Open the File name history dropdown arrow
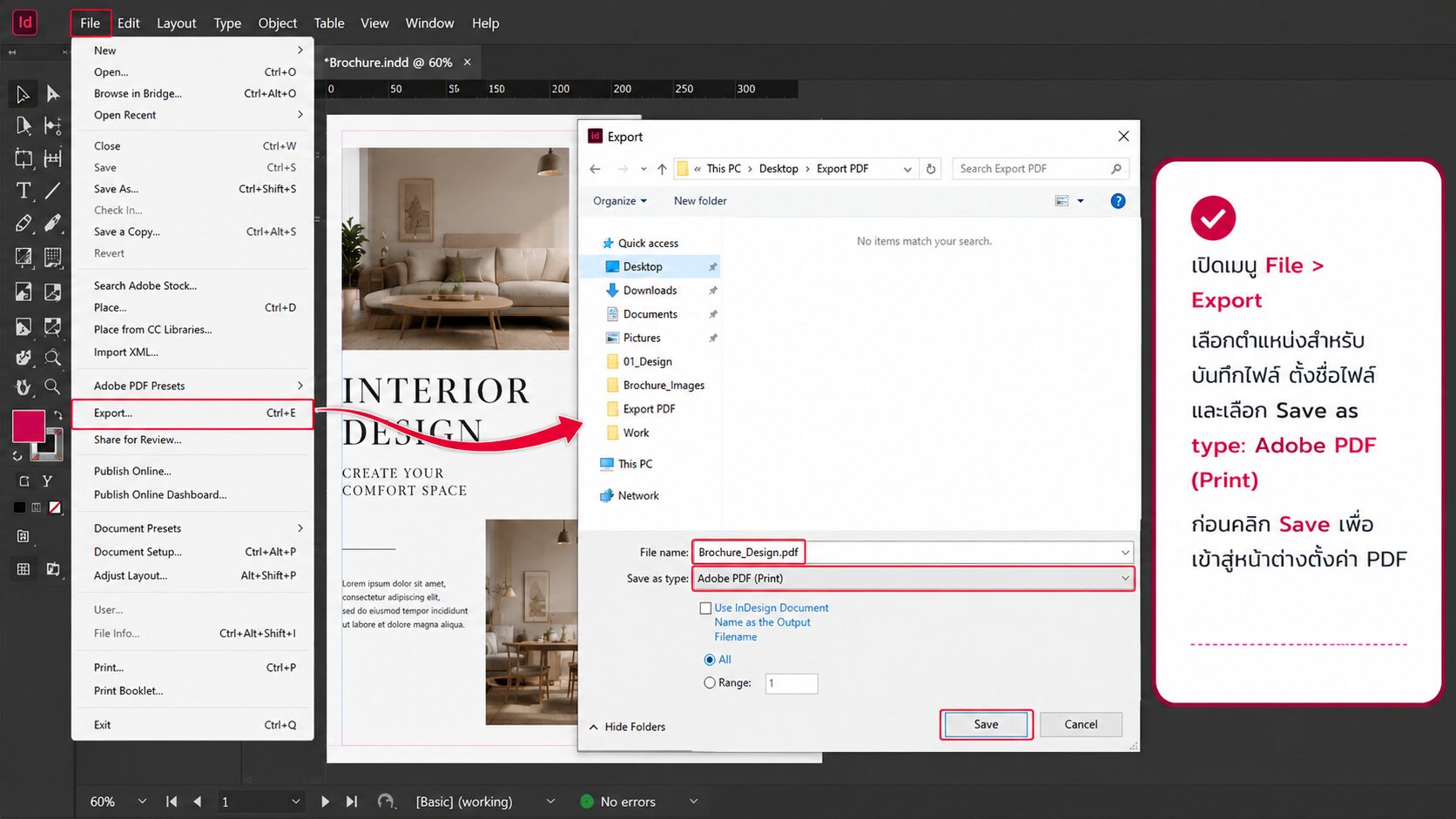 1125,553
